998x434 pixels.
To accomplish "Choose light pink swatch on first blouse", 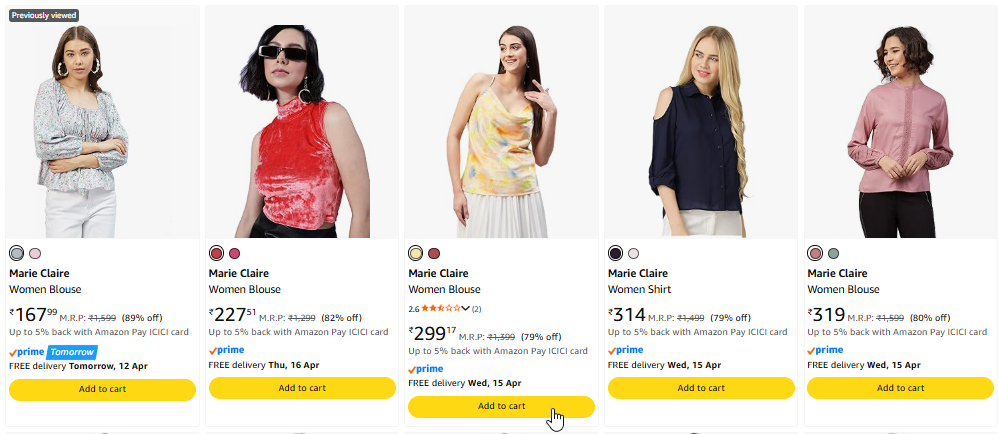I will 35,253.
